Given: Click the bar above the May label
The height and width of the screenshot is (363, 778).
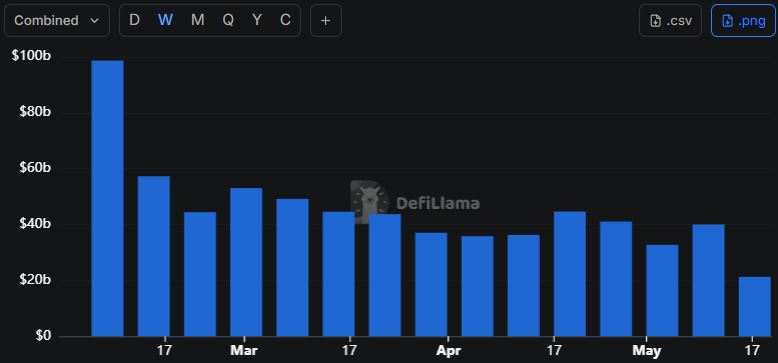Looking at the screenshot, I should pyautogui.click(x=662, y=291).
